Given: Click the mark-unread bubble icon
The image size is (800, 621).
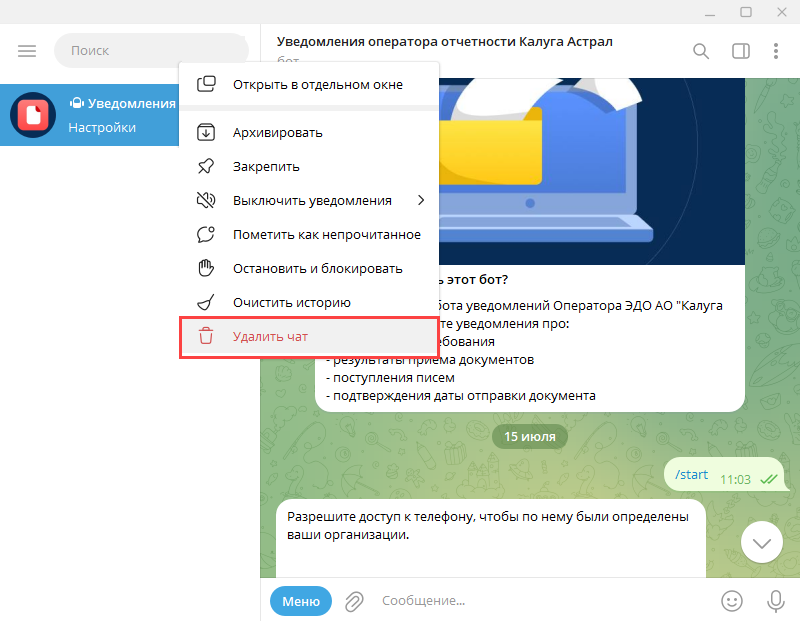Looking at the screenshot, I should (x=206, y=234).
